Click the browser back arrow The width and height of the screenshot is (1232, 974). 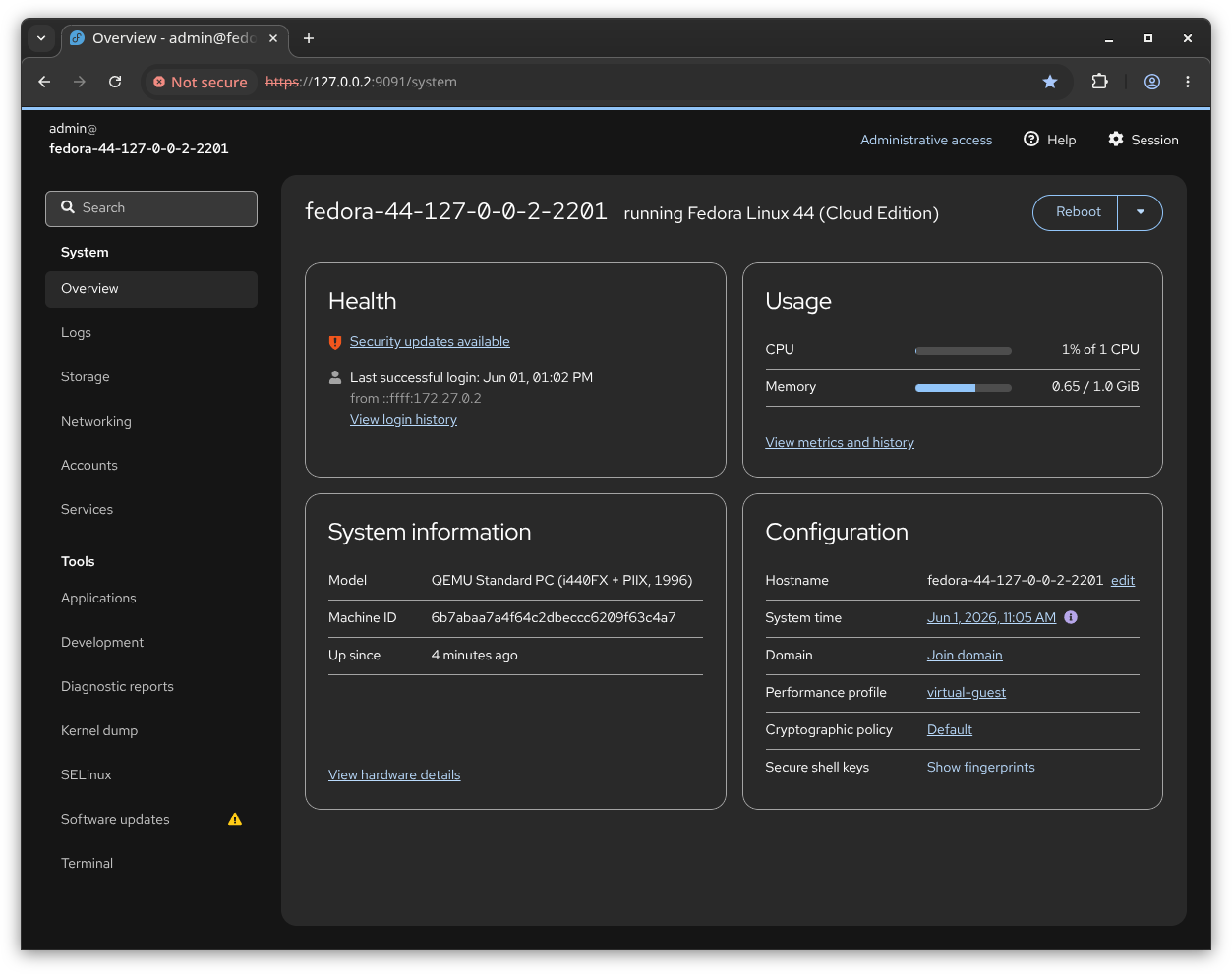[44, 82]
